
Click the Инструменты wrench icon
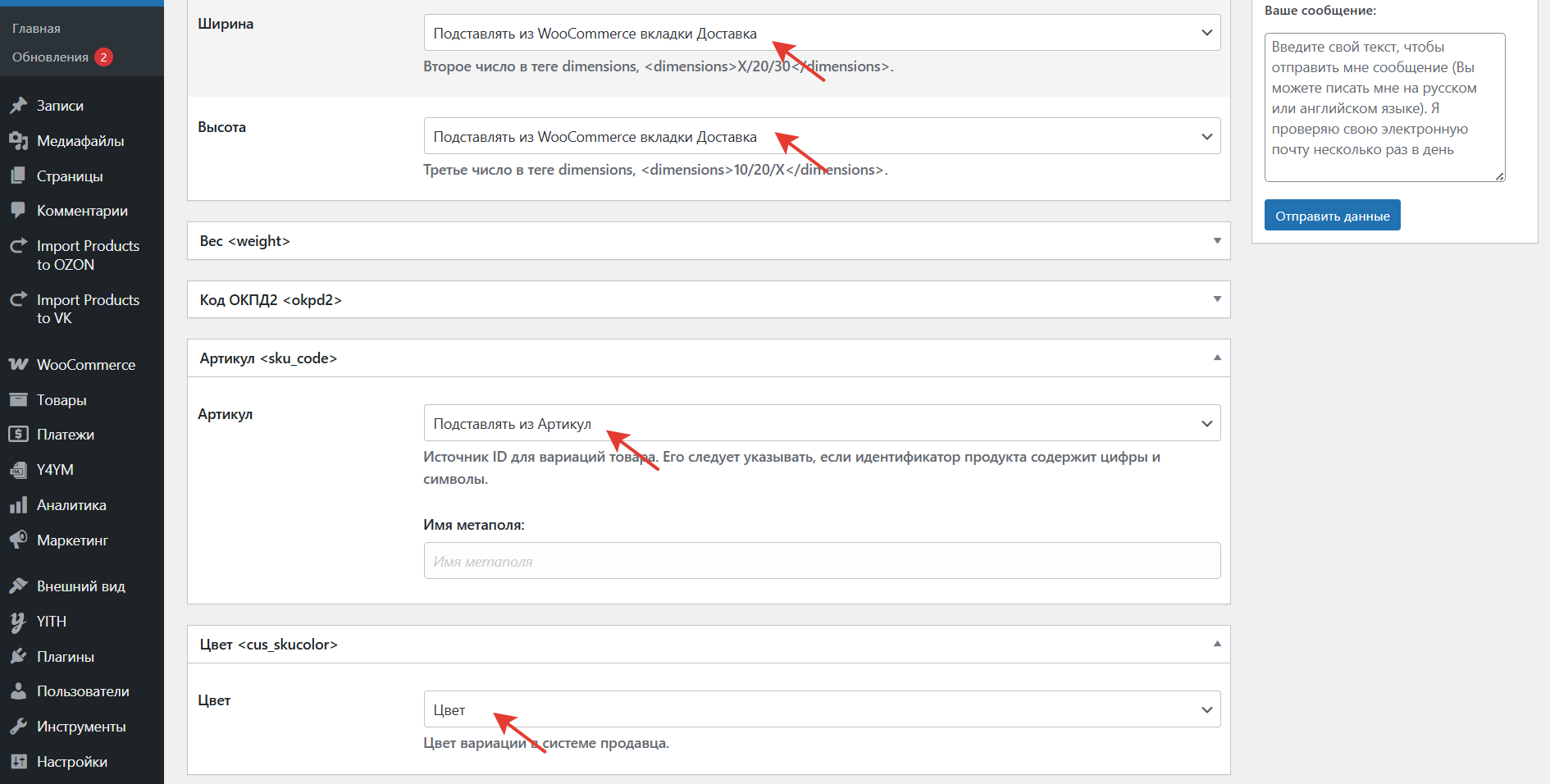click(18, 727)
